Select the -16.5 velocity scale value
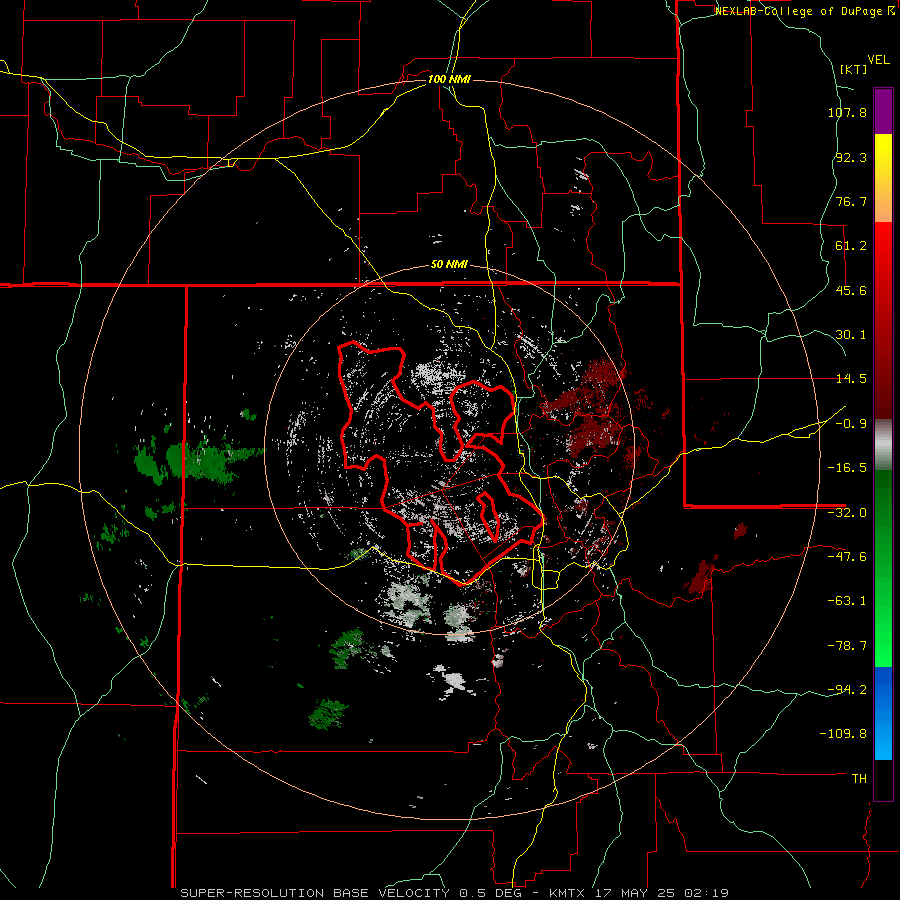Image resolution: width=900 pixels, height=900 pixels. pos(847,468)
